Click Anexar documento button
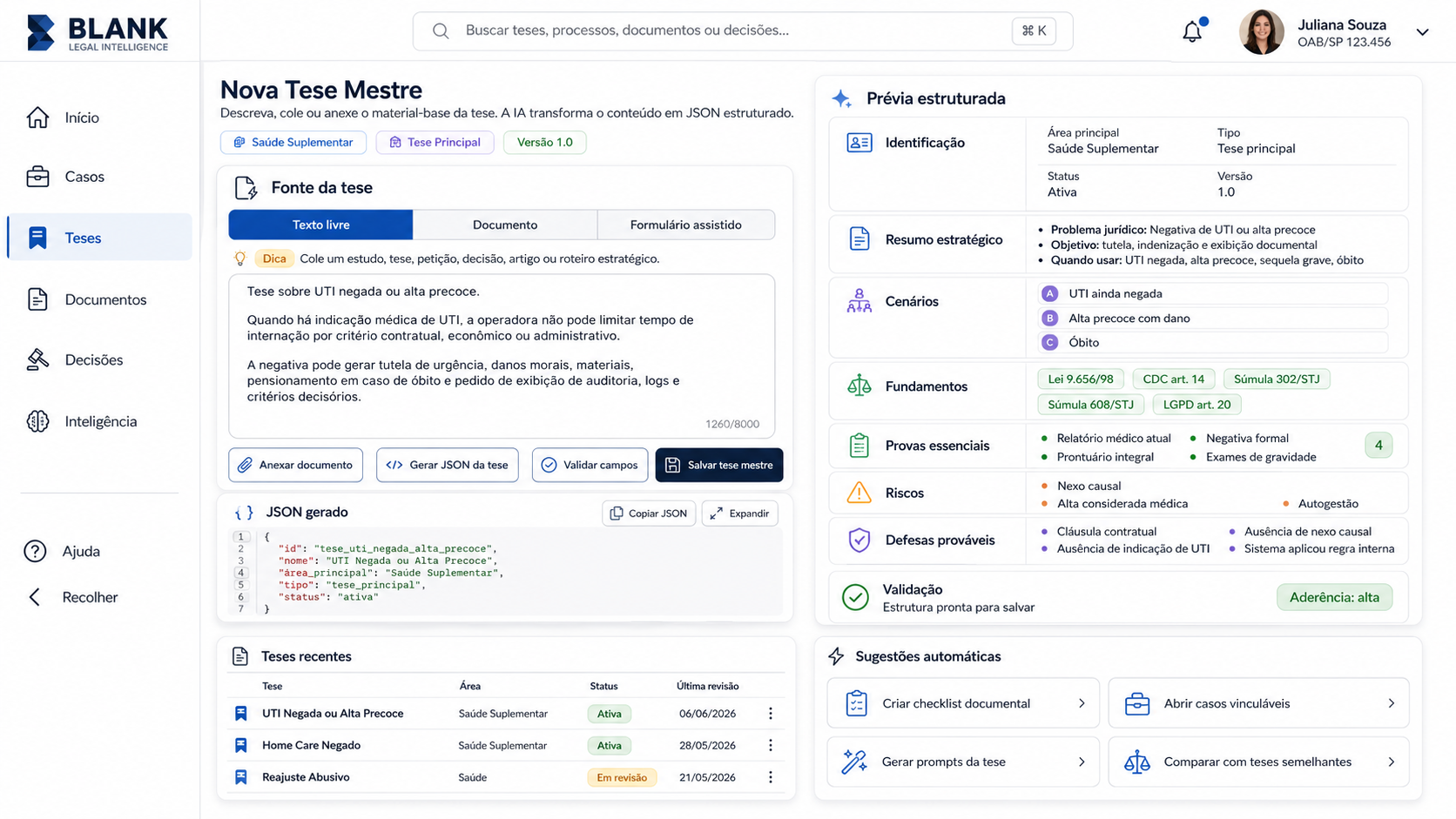 (296, 465)
